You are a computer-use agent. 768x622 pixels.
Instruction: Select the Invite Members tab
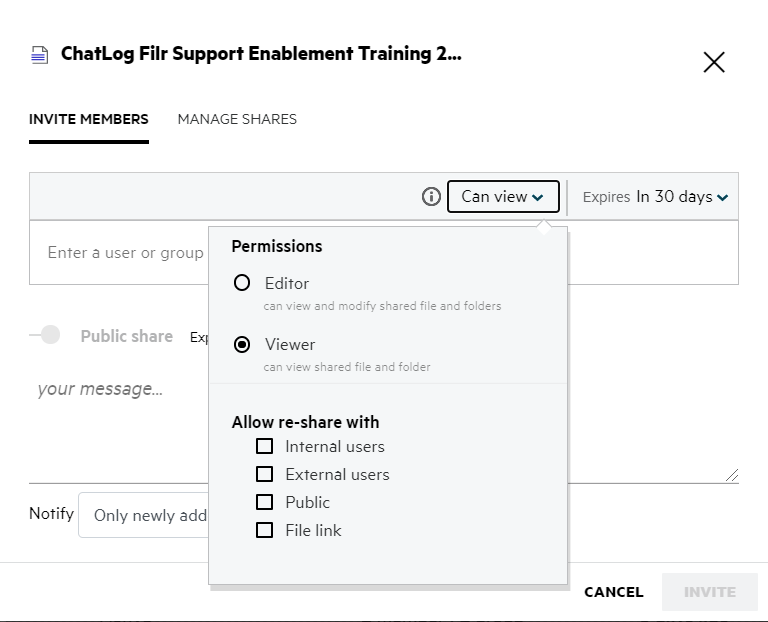pos(89,119)
